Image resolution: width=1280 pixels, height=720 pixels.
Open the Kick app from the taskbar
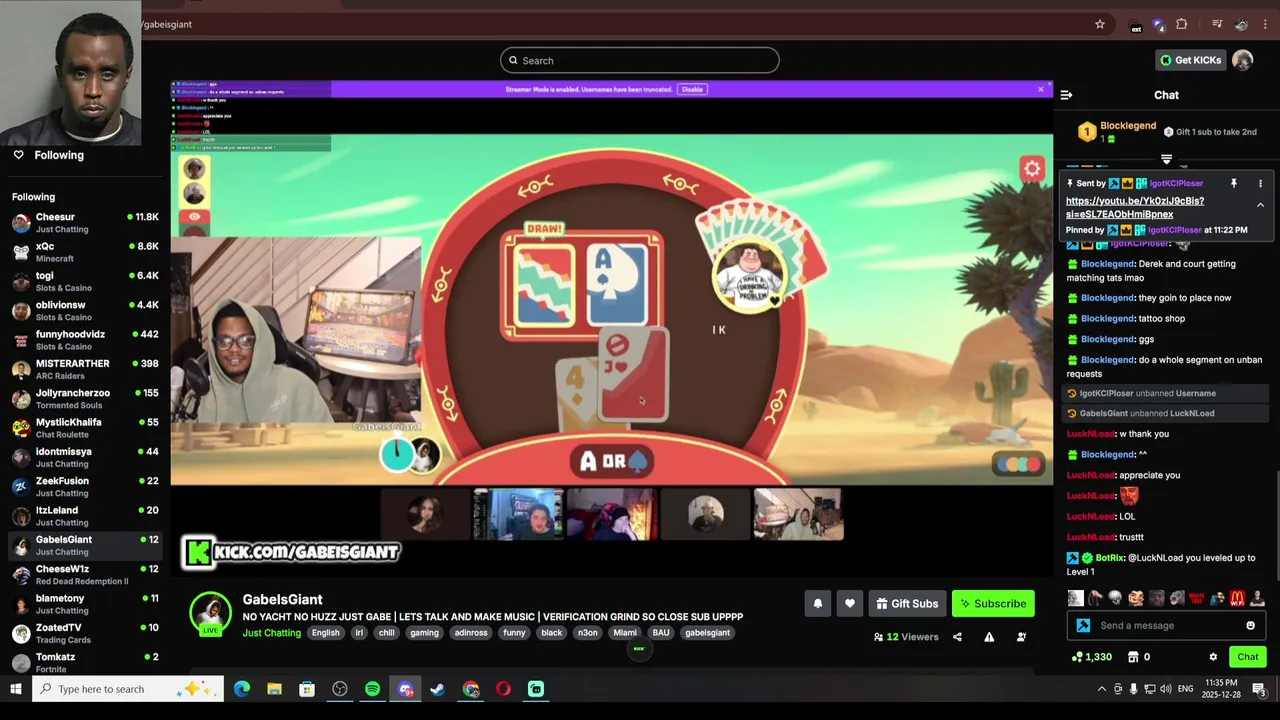[536, 689]
